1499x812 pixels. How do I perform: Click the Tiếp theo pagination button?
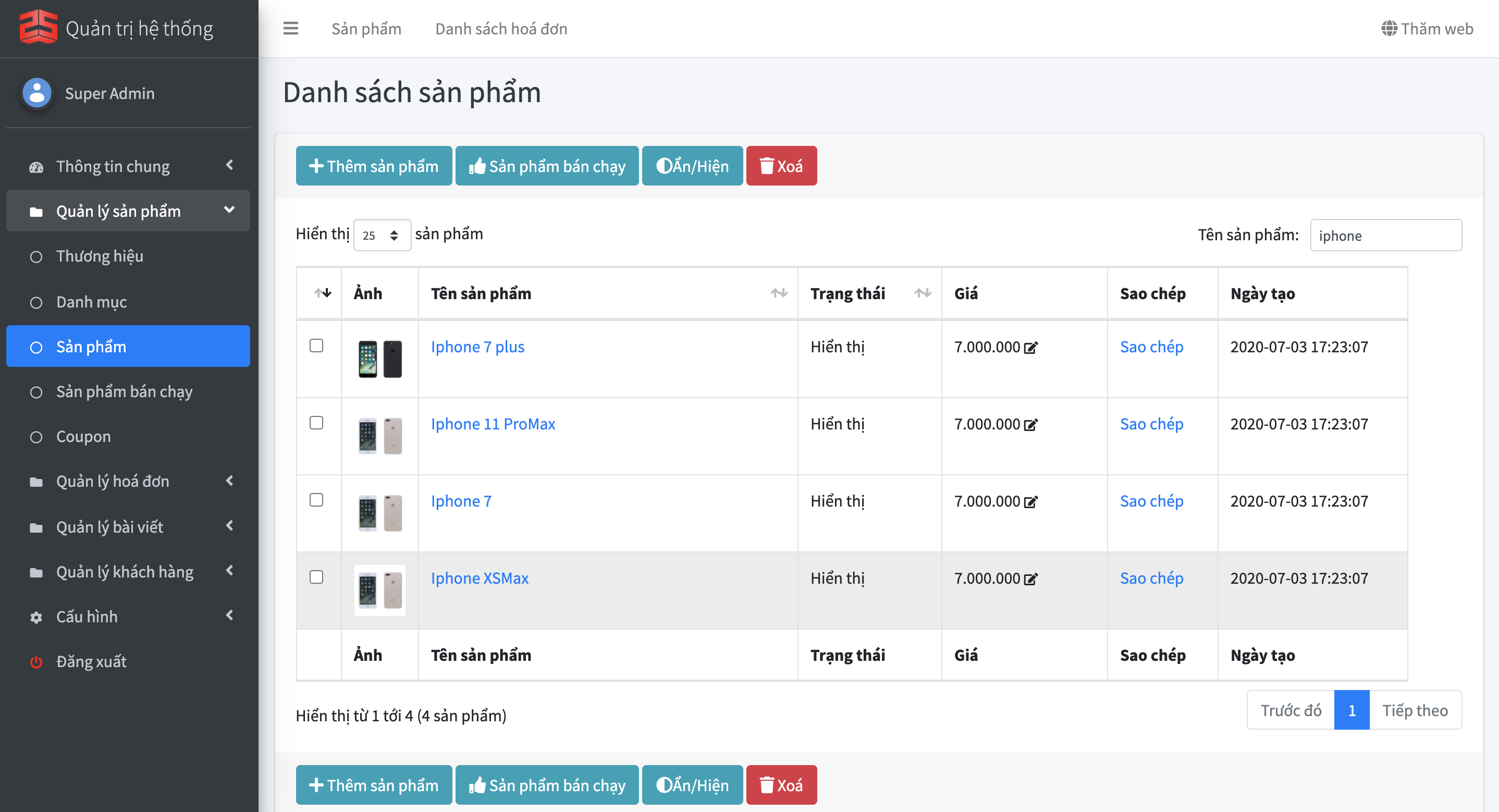click(x=1415, y=710)
